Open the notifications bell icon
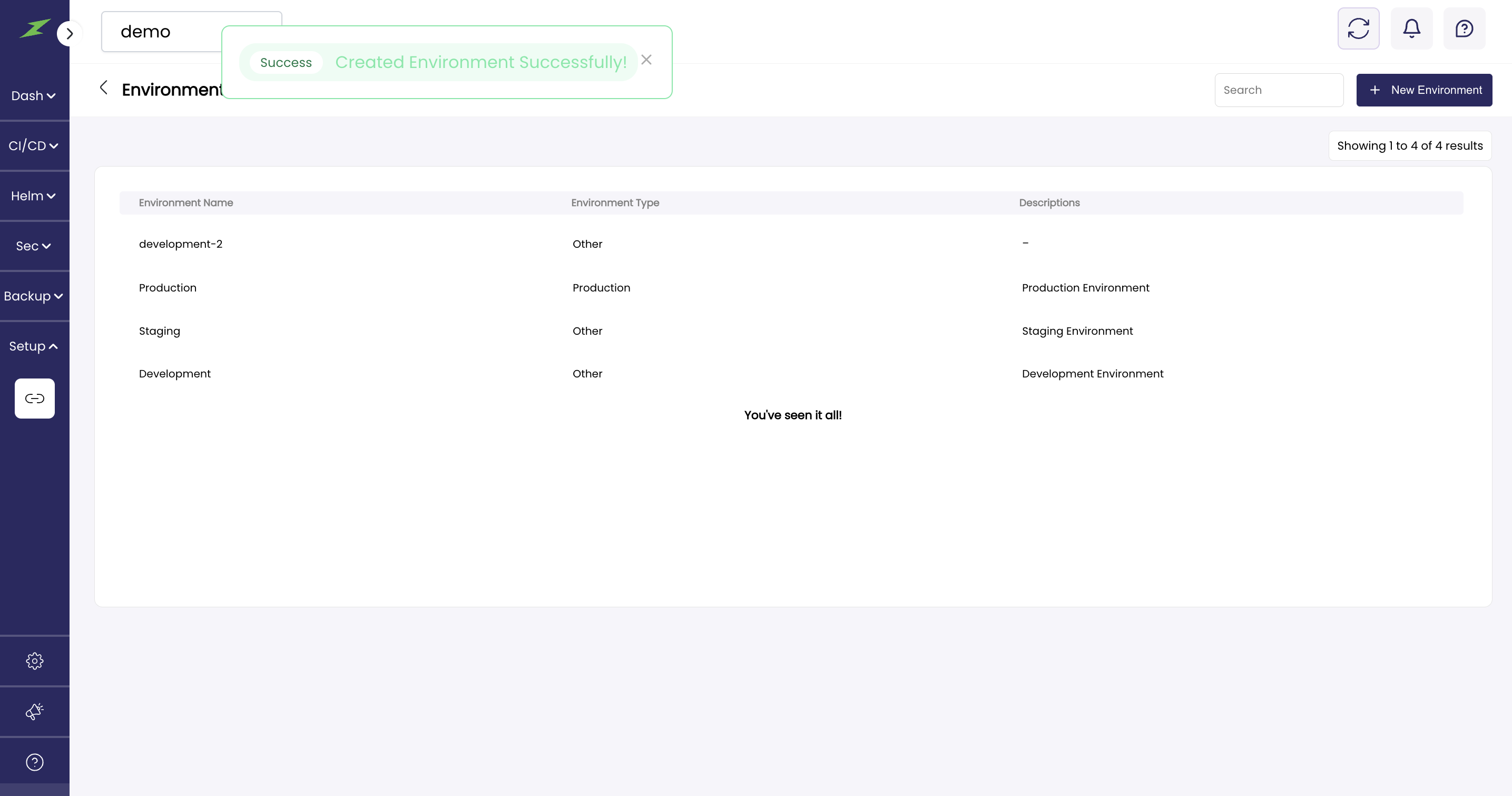 pos(1411,28)
